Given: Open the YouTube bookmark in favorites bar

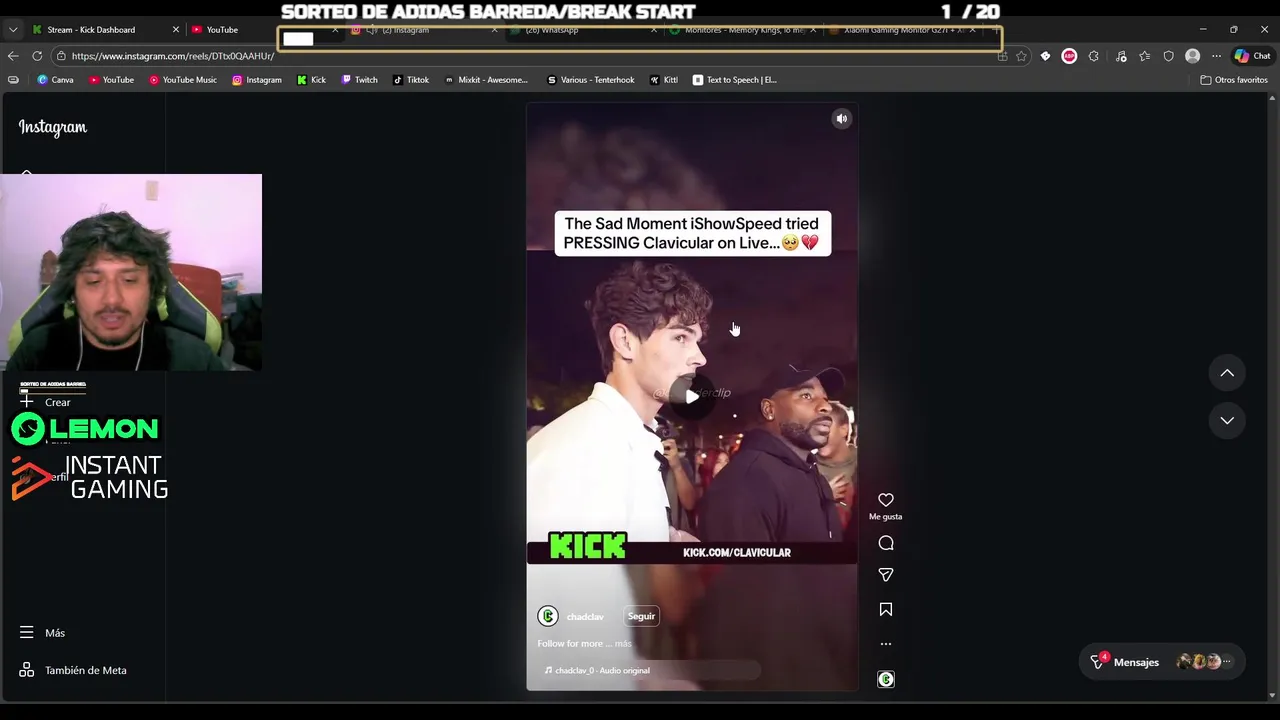Looking at the screenshot, I should (111, 80).
